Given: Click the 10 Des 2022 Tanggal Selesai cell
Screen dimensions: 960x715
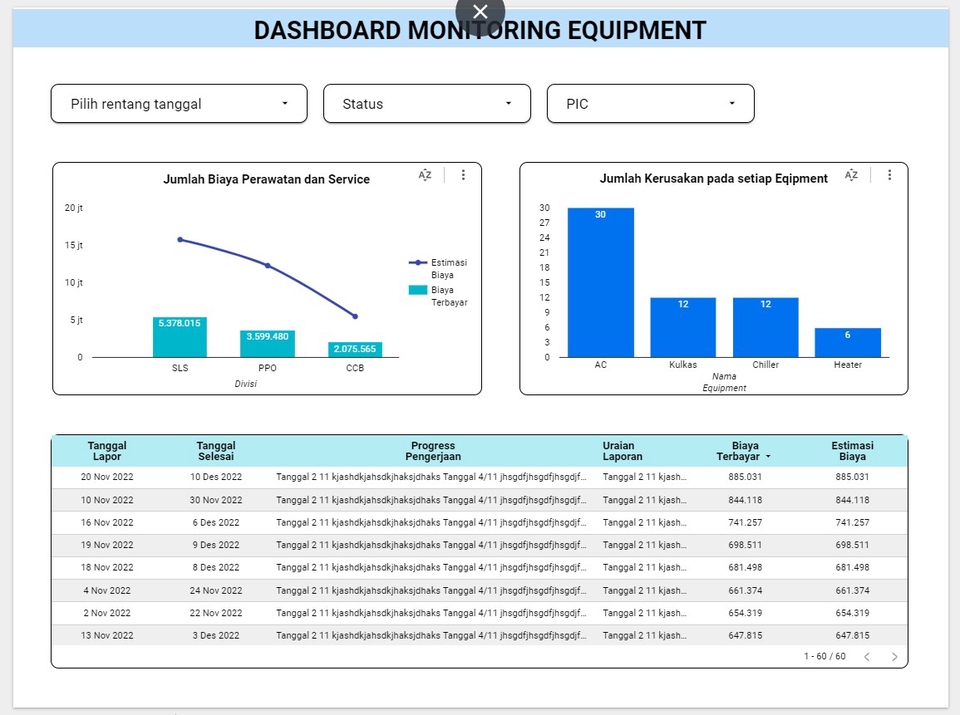Looking at the screenshot, I should pos(216,477).
